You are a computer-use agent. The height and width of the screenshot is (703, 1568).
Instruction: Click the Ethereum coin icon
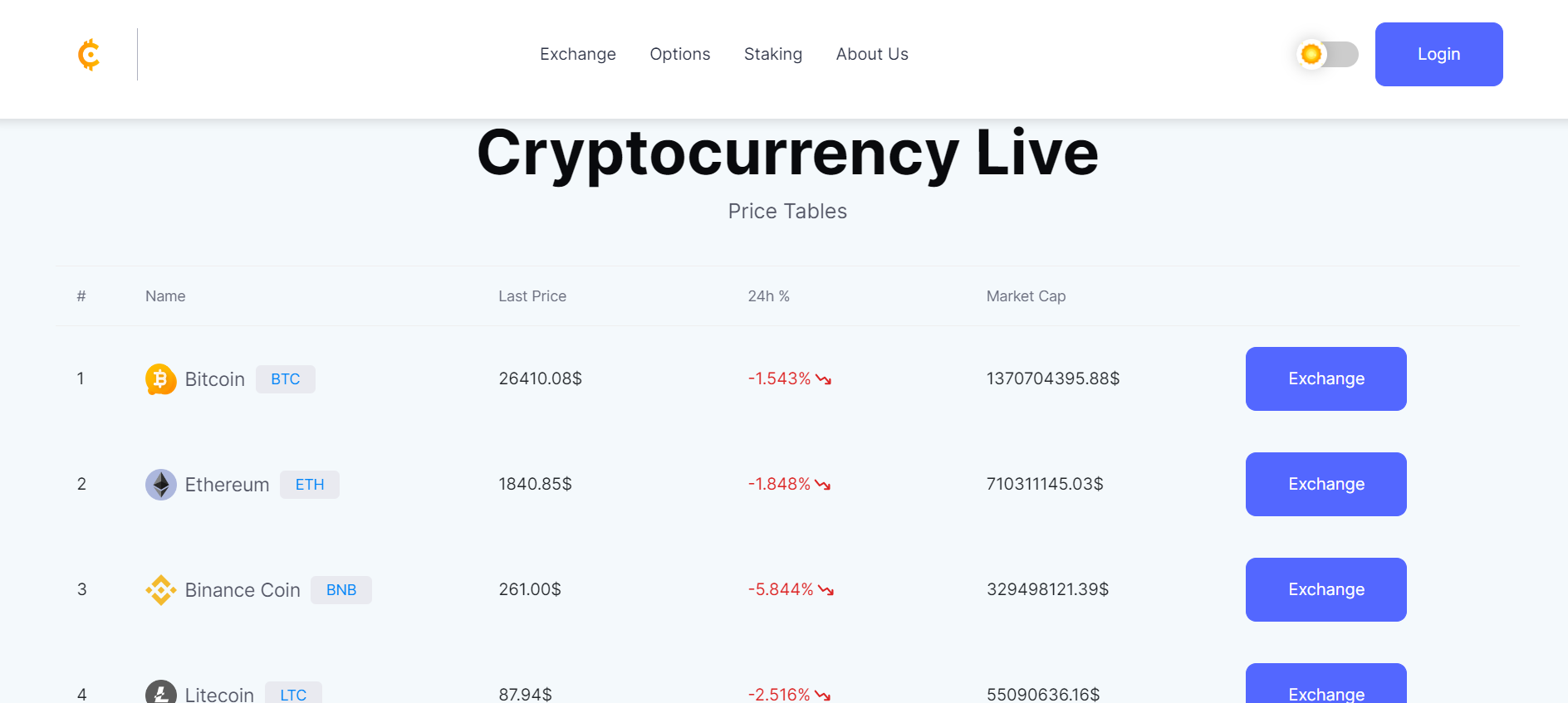pos(160,485)
